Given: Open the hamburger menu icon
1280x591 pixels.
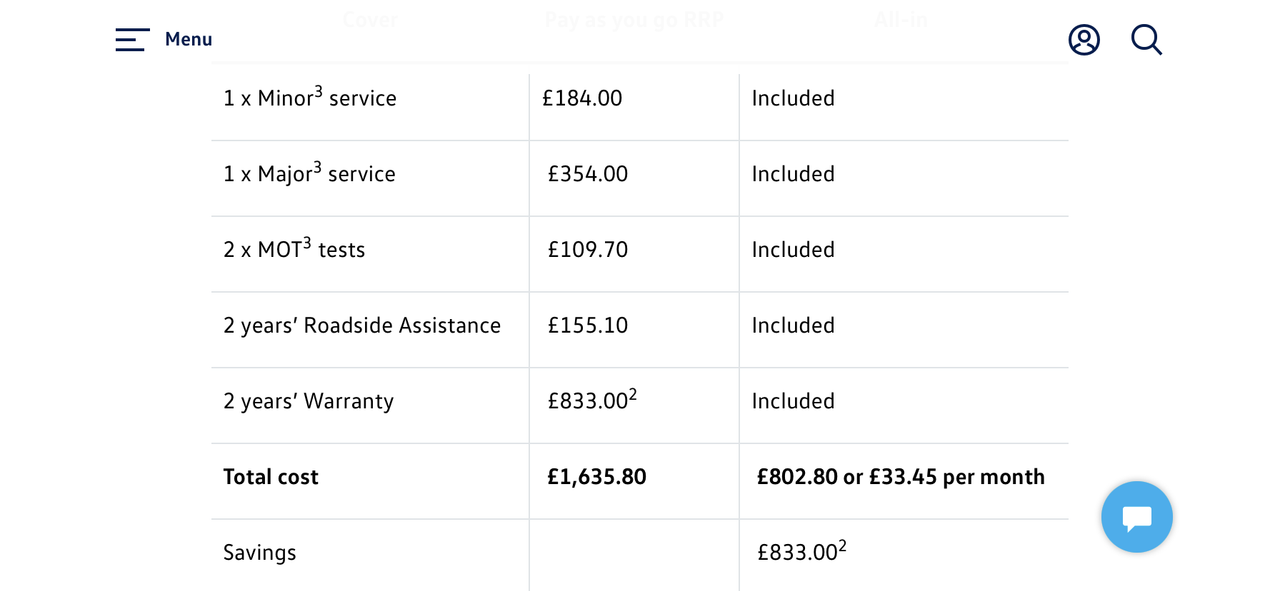Looking at the screenshot, I should coord(132,40).
